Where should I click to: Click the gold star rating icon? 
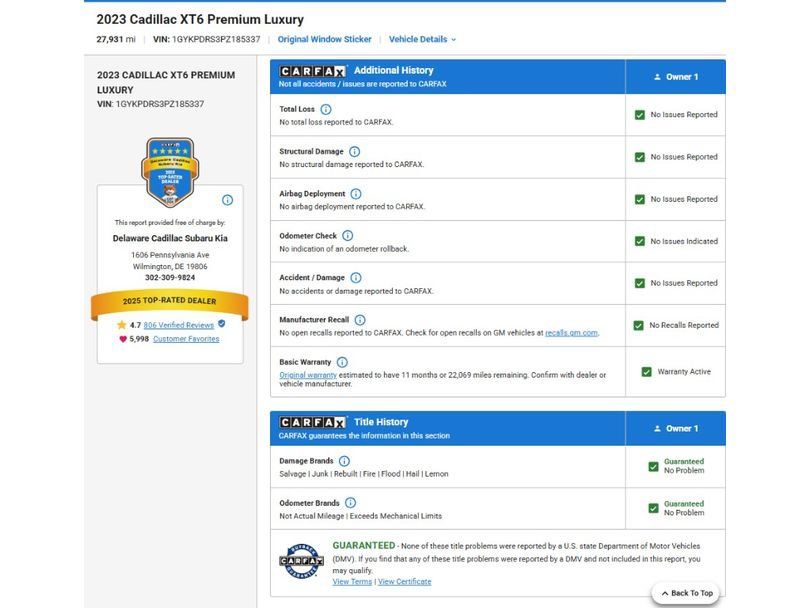122,325
